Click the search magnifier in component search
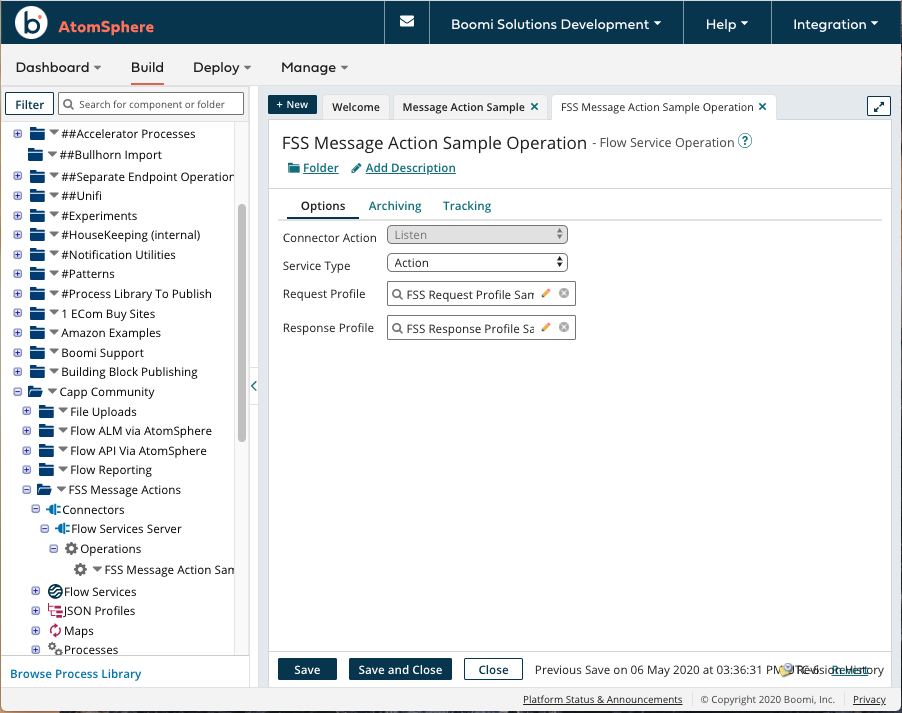Screen dimensions: 902x713 [x=68, y=104]
